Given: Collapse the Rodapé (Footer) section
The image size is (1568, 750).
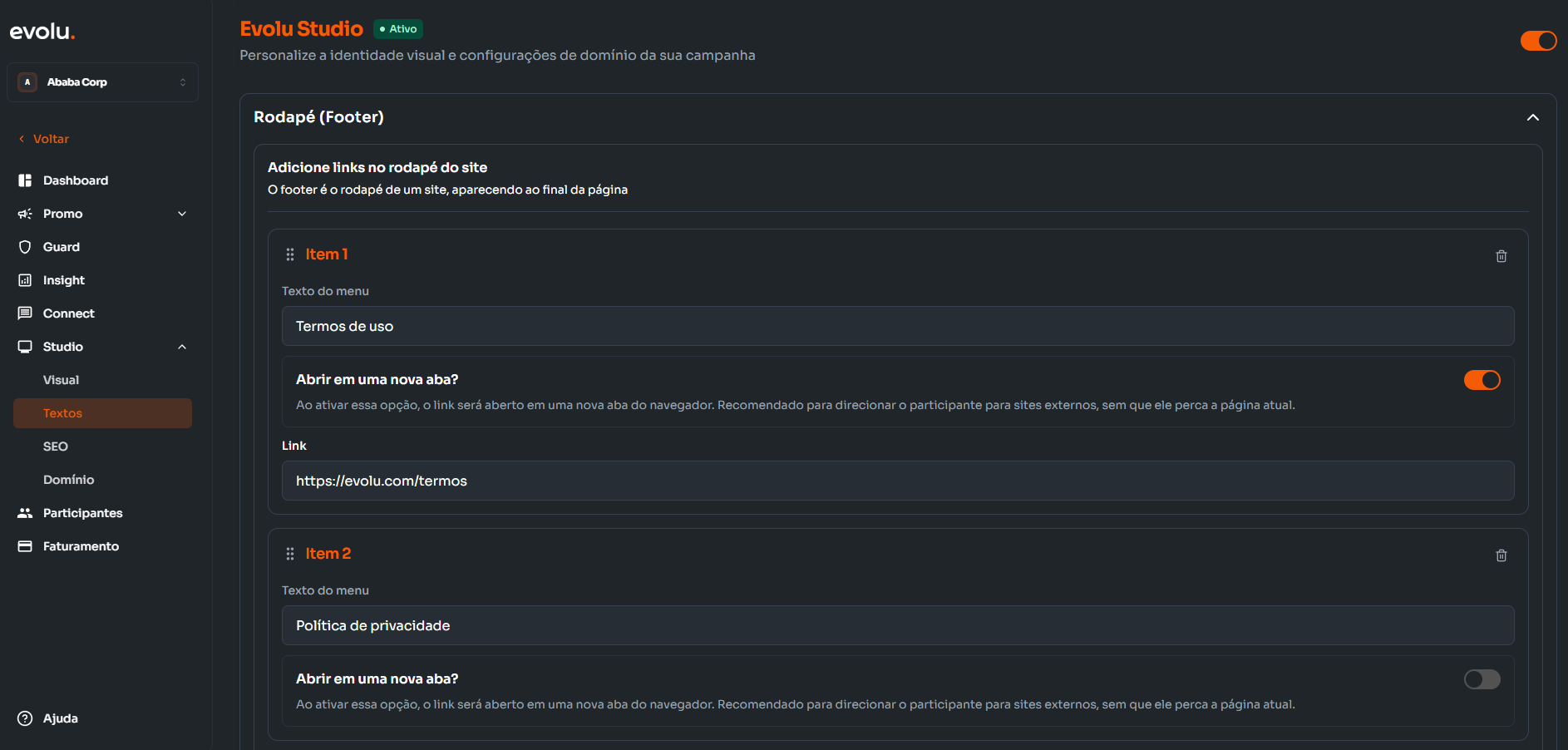Looking at the screenshot, I should [1532, 118].
